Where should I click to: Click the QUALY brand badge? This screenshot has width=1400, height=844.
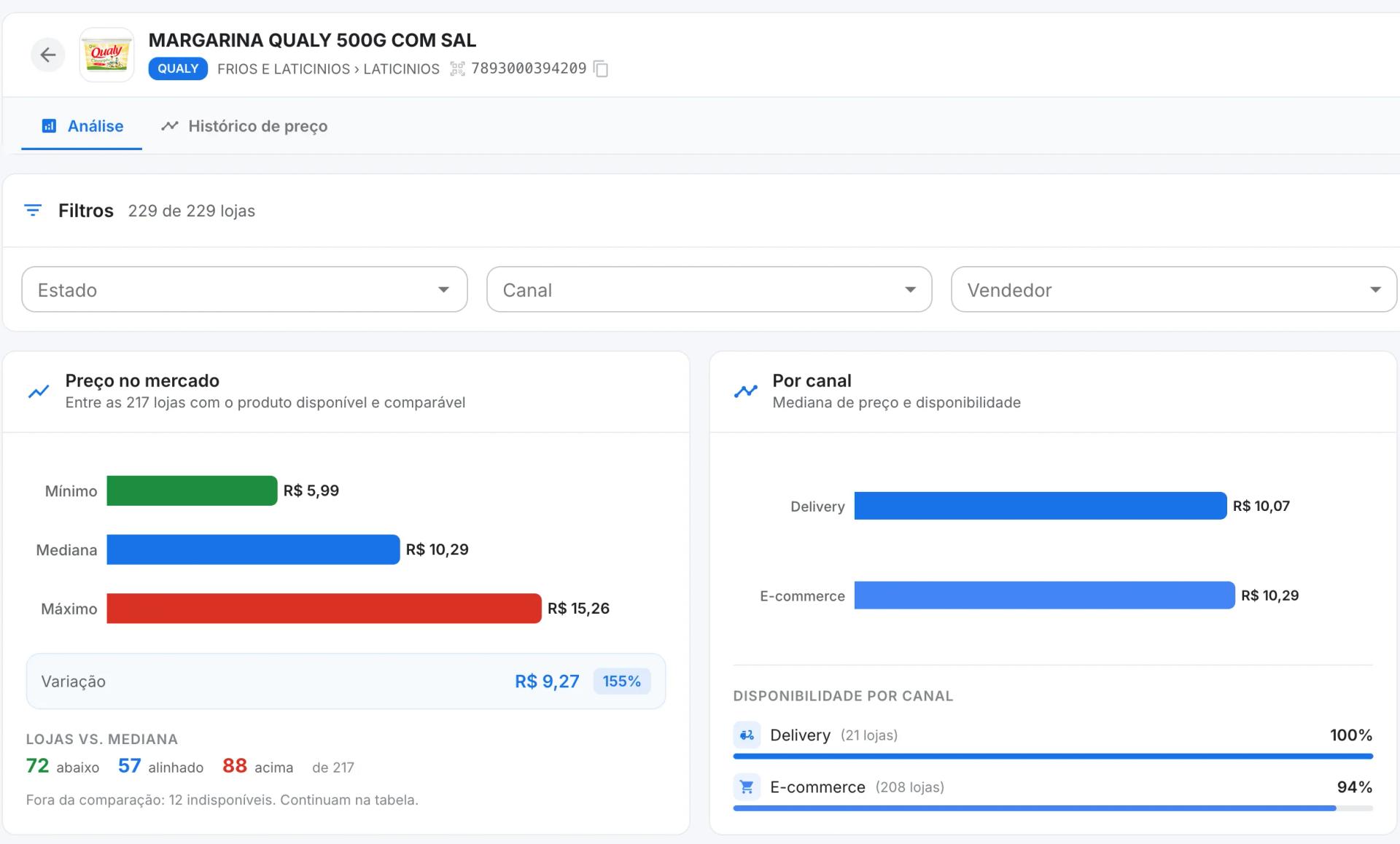point(178,69)
